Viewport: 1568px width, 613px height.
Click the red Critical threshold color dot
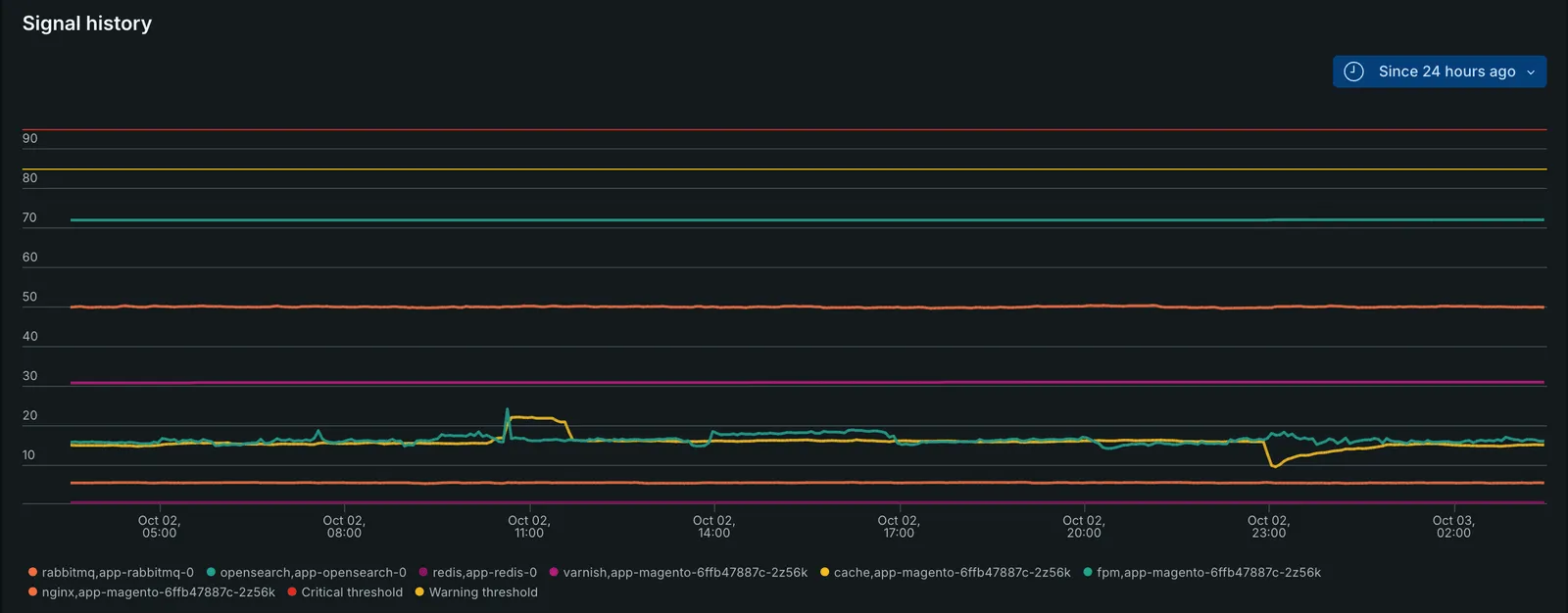[292, 591]
